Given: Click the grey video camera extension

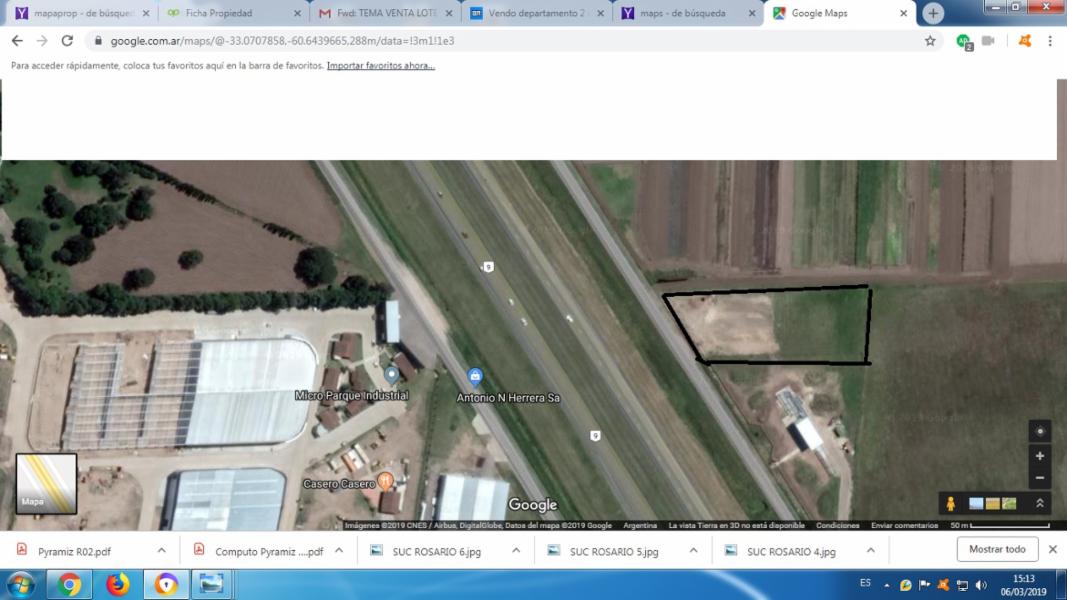Looking at the screenshot, I should (x=988, y=41).
